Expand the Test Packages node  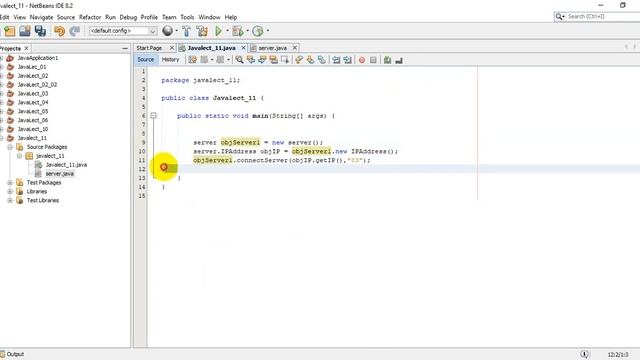(10, 182)
